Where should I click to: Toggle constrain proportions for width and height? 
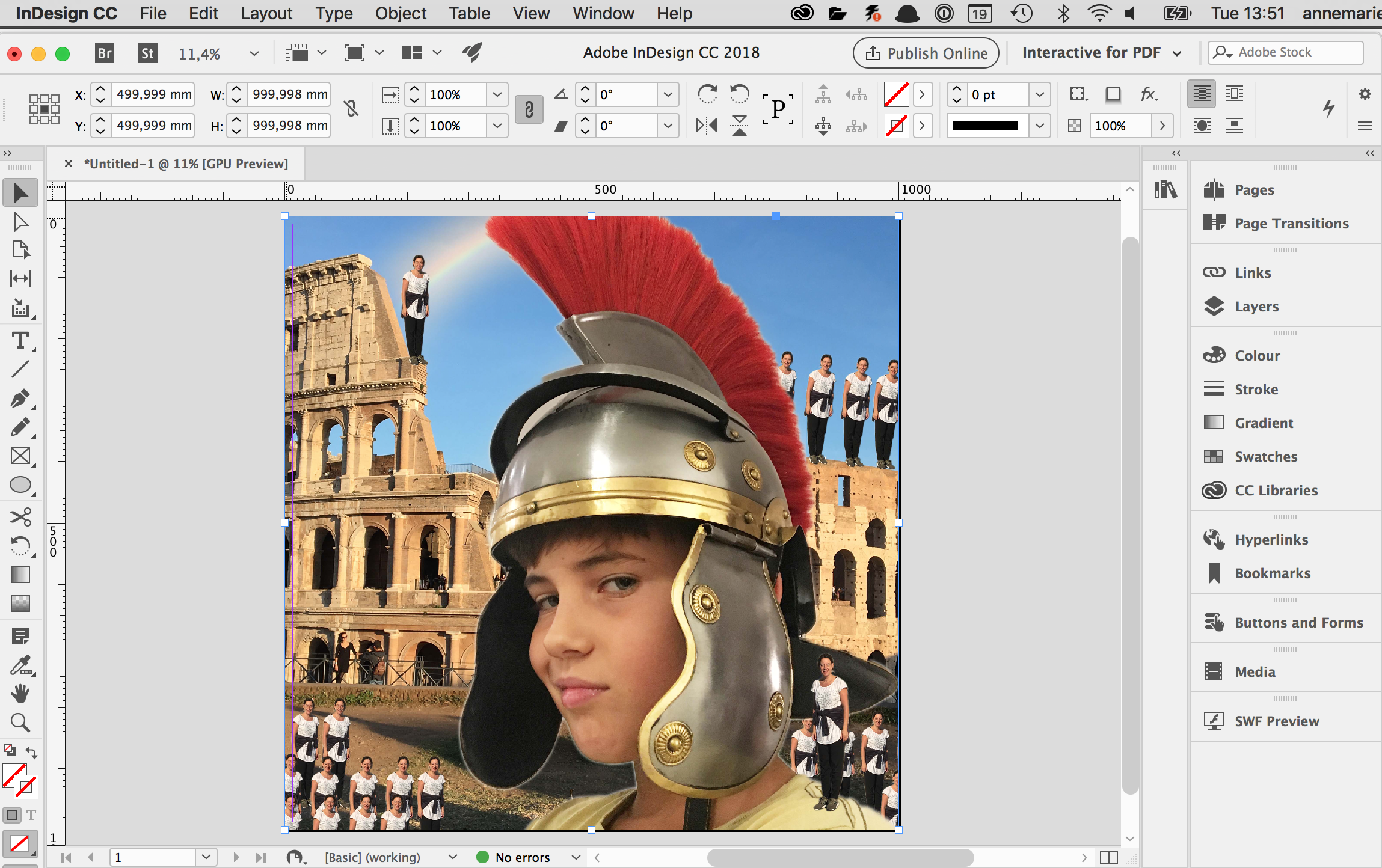[351, 109]
